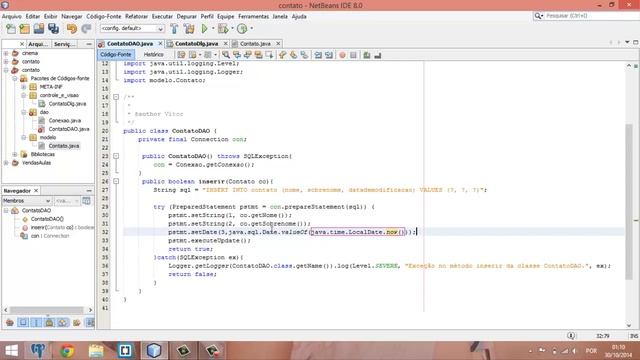Click the Uncomment lines icon

378,55
